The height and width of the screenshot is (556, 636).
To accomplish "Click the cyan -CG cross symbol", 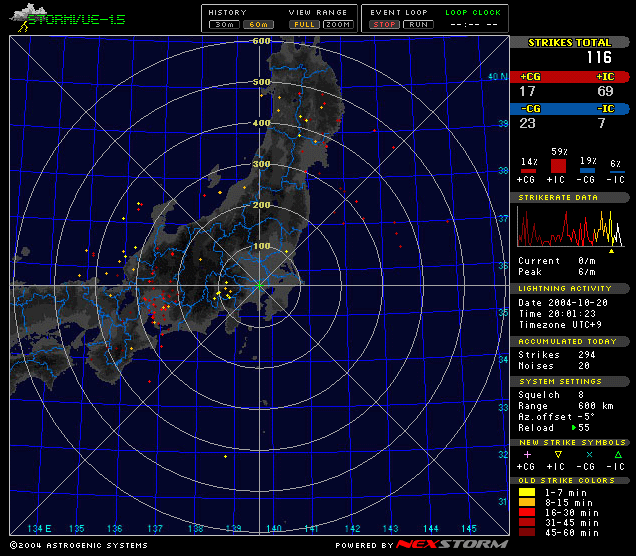I will (x=589, y=455).
